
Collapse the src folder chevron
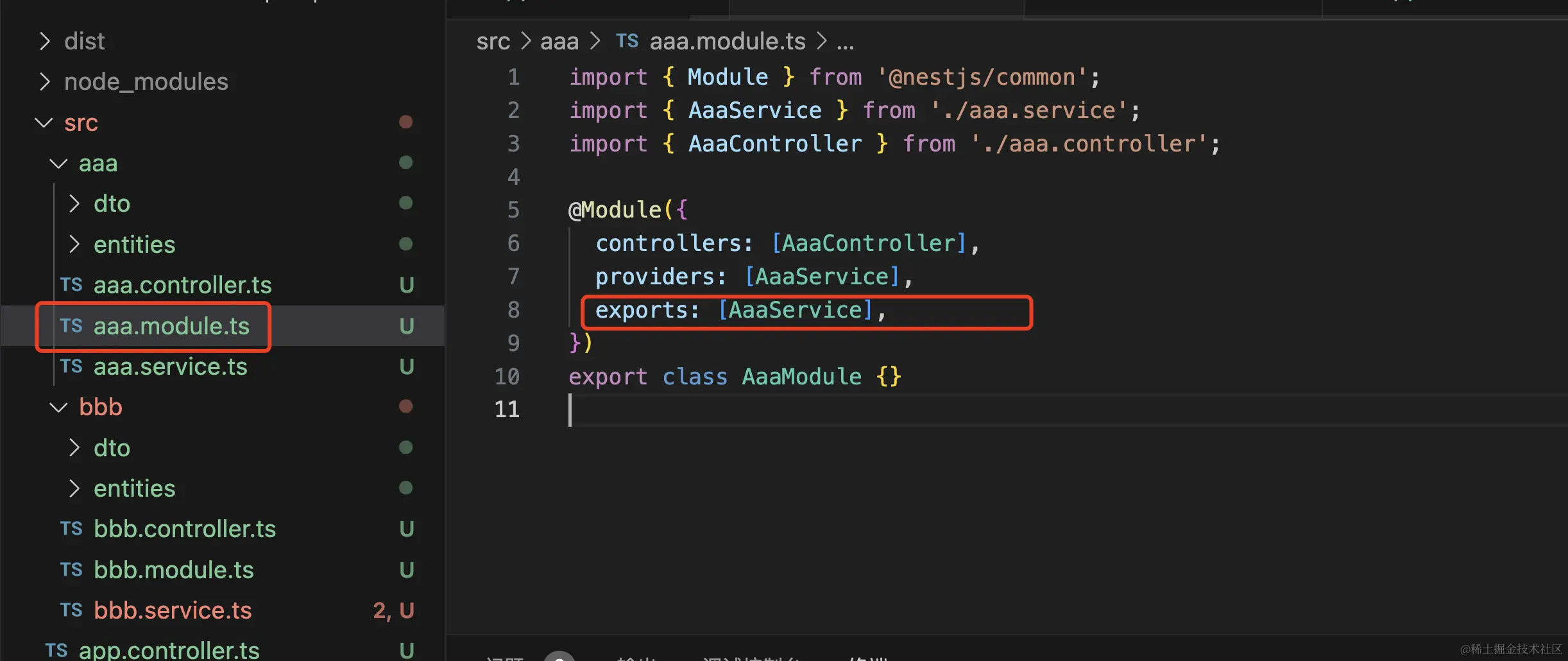point(44,122)
